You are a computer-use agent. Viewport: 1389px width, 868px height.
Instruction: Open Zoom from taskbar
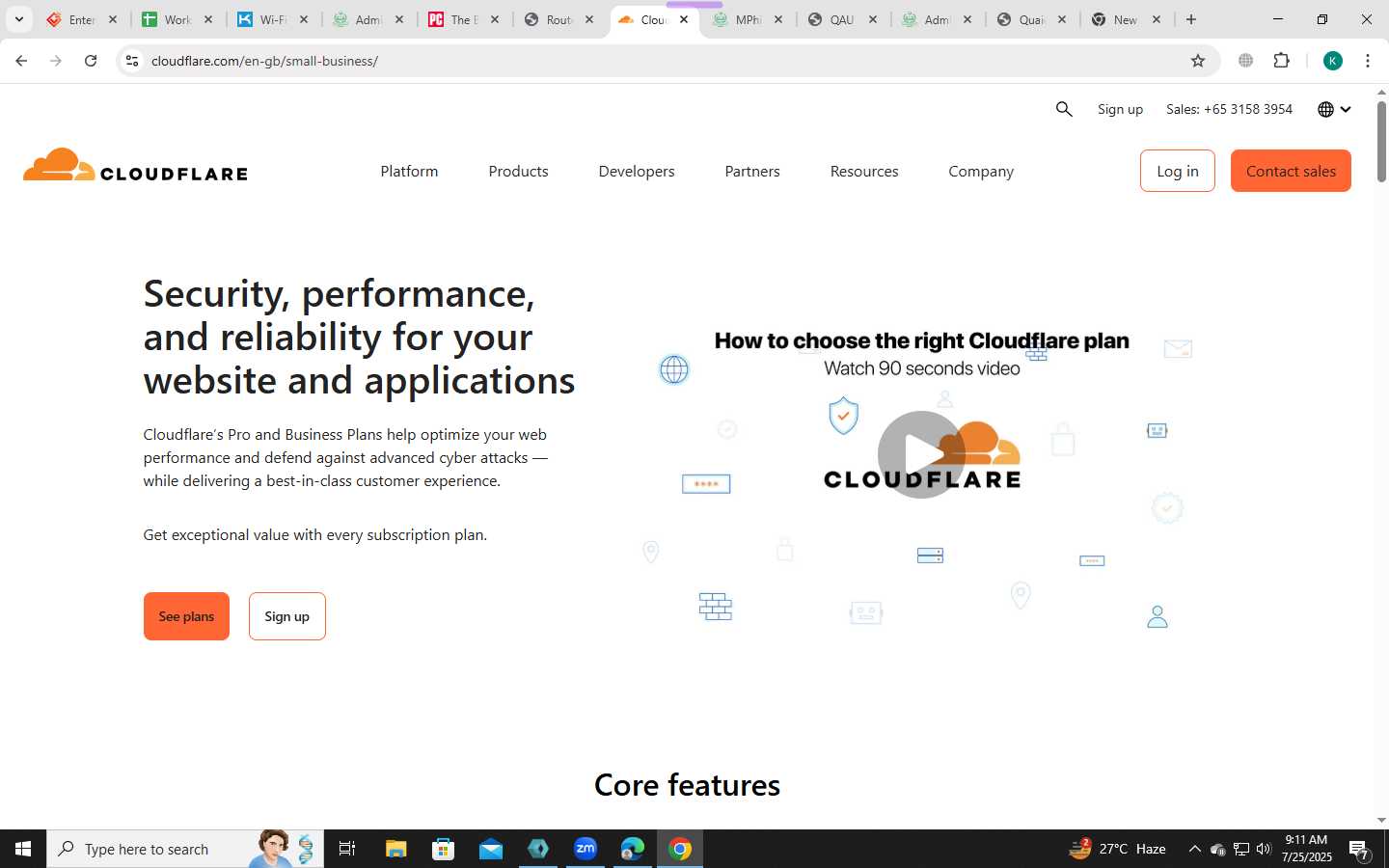click(586, 849)
